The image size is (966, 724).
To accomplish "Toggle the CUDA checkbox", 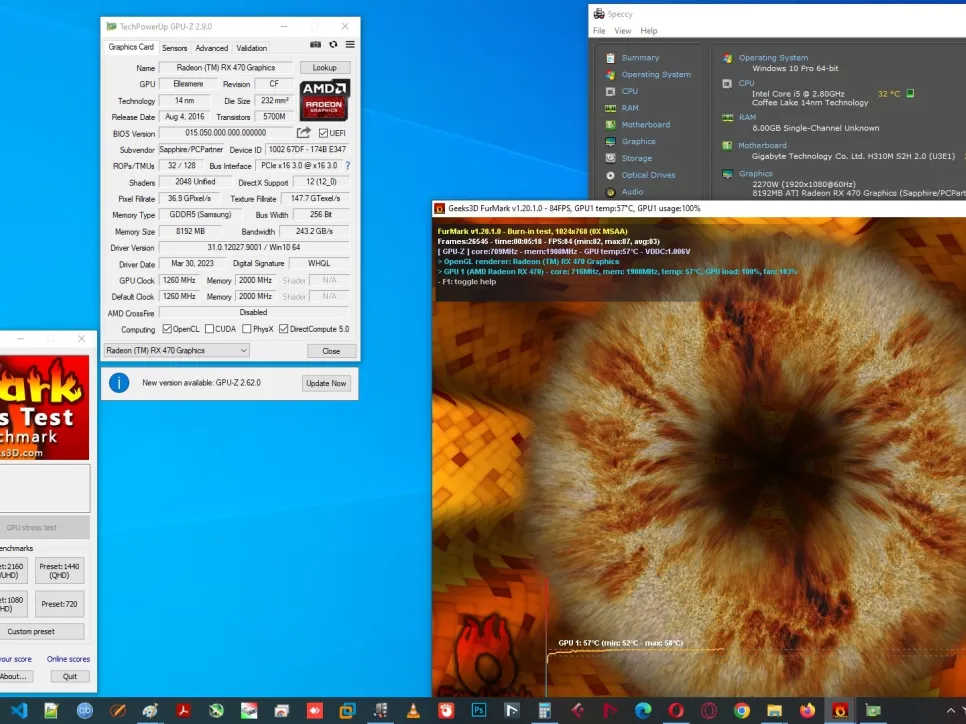I will click(x=209, y=329).
